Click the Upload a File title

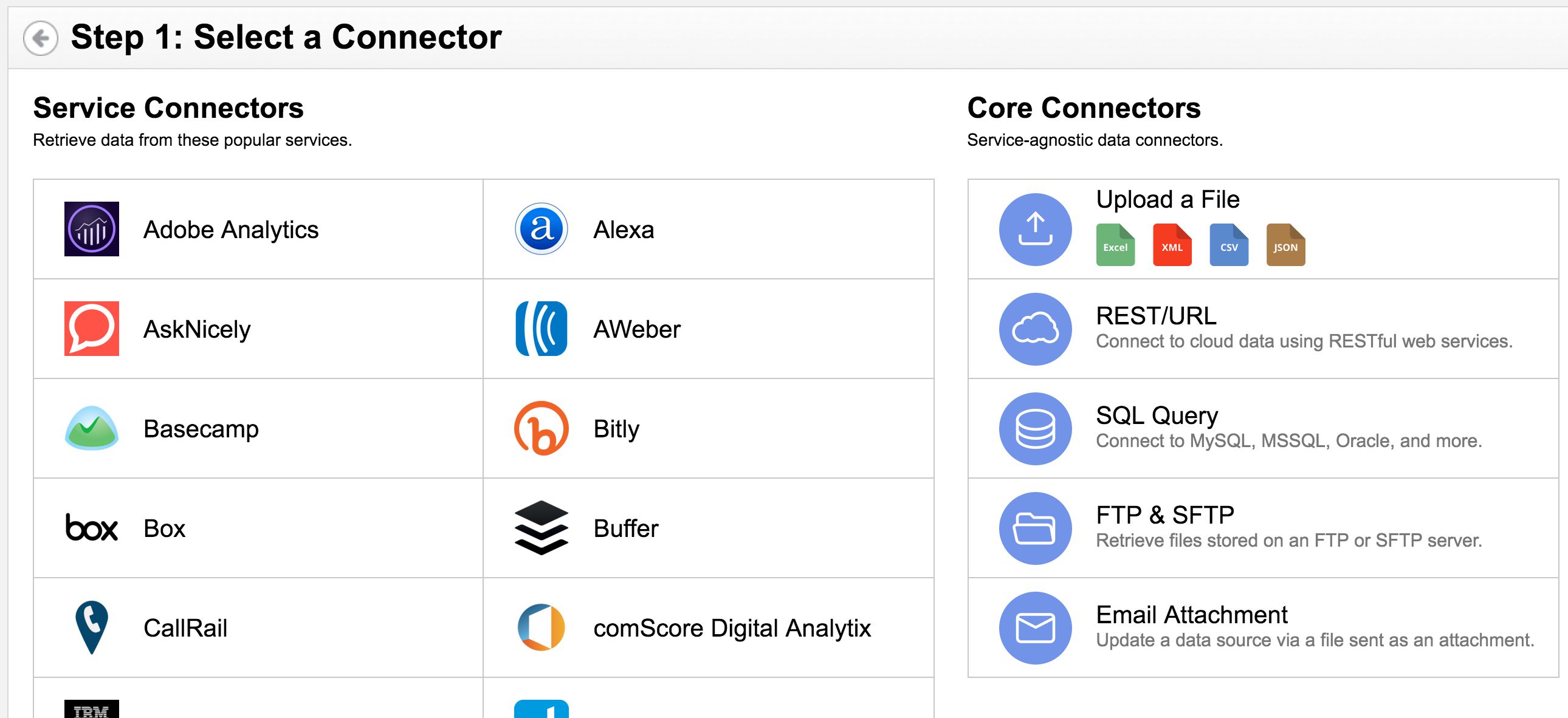click(x=1167, y=199)
